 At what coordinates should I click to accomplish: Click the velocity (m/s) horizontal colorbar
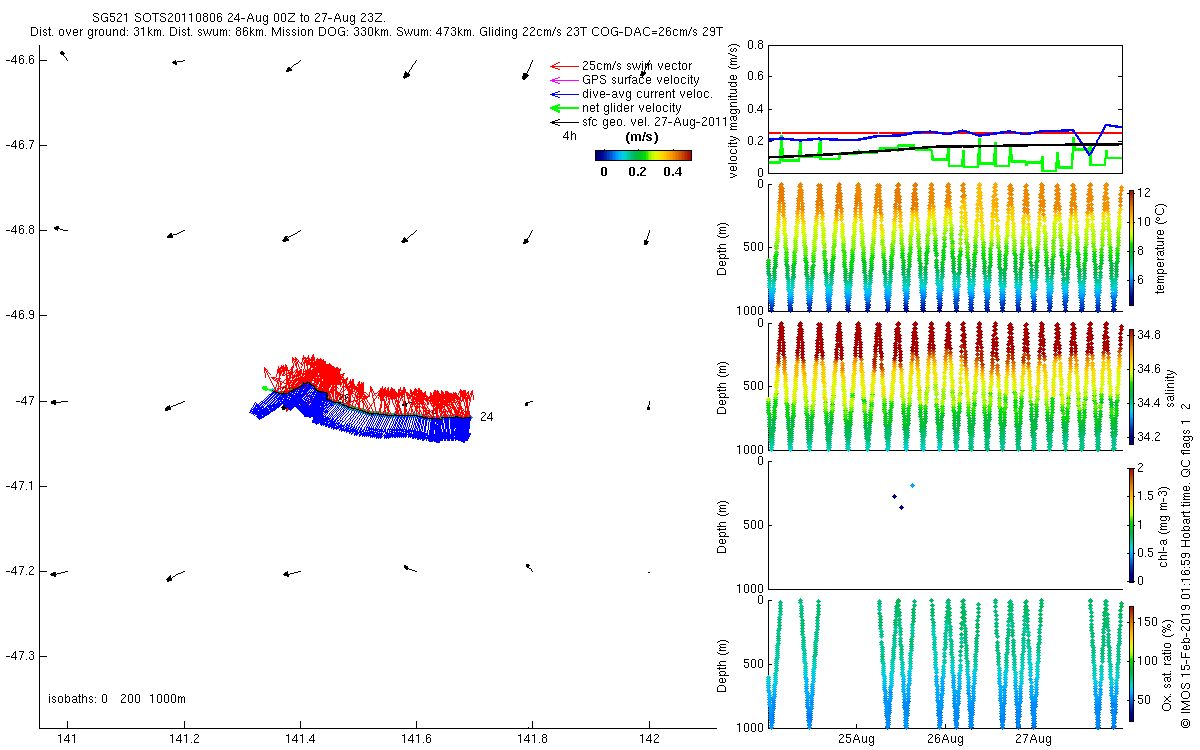643,155
